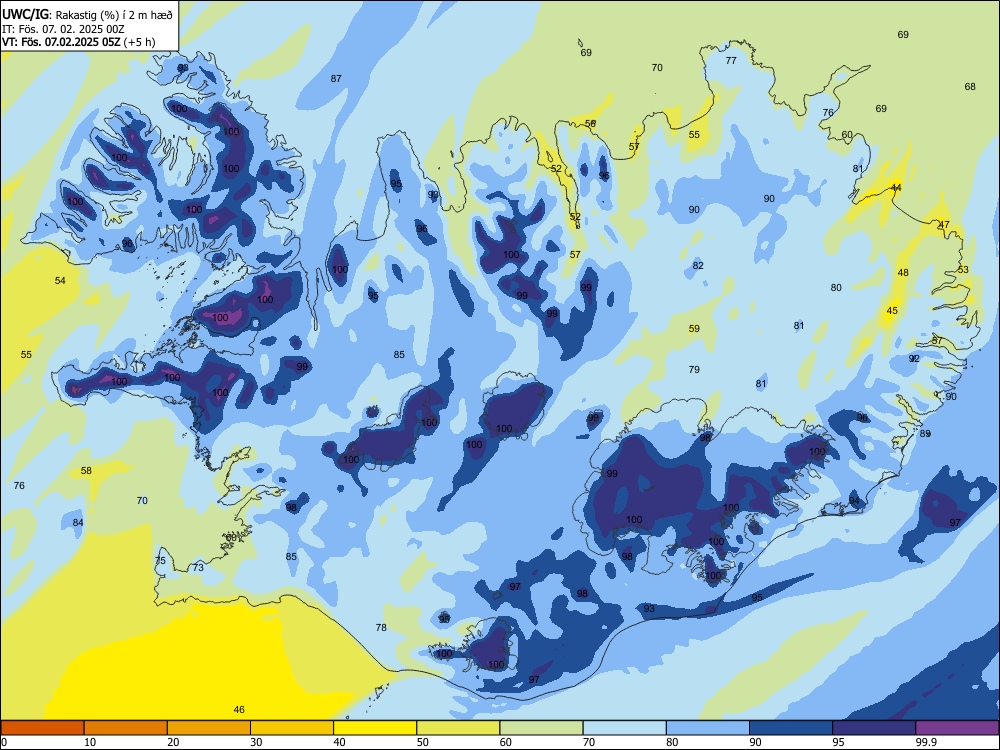Click the humidity value '48' on the map
Screen dimensions: 1000x750
pos(903,272)
